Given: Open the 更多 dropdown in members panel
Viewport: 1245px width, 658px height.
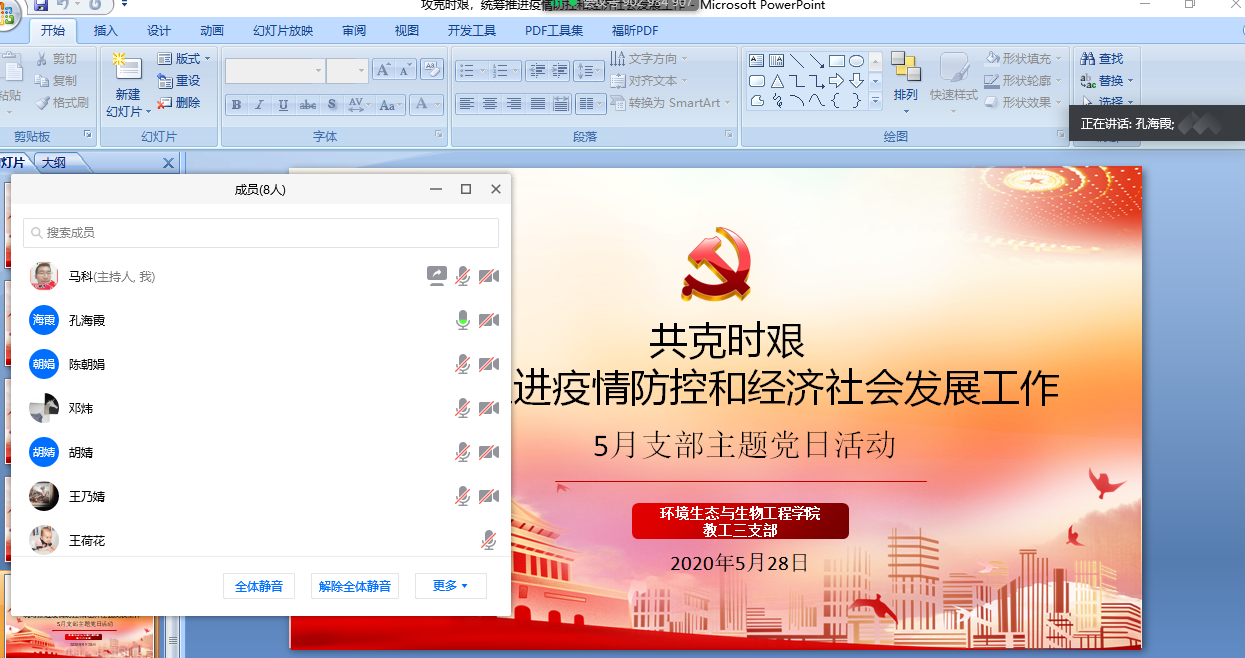Looking at the screenshot, I should pyautogui.click(x=450, y=586).
